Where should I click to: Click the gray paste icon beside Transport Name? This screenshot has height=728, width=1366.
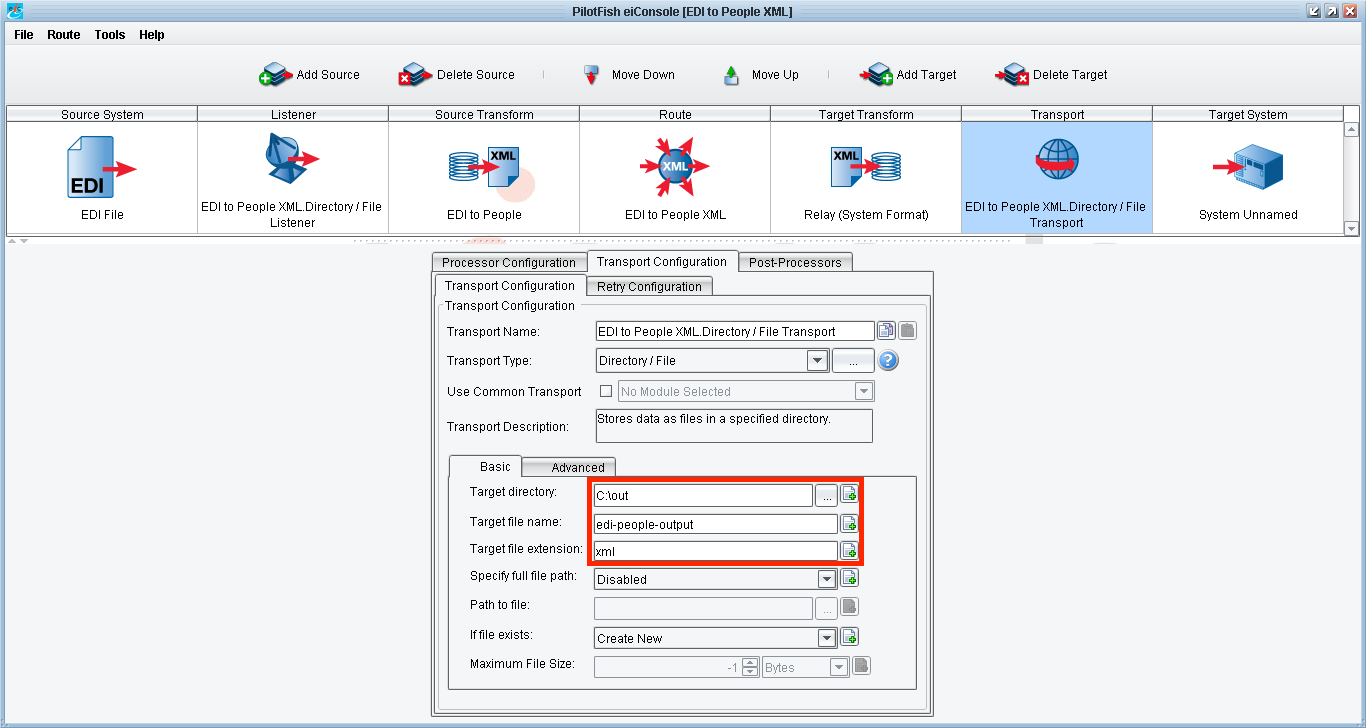907,331
